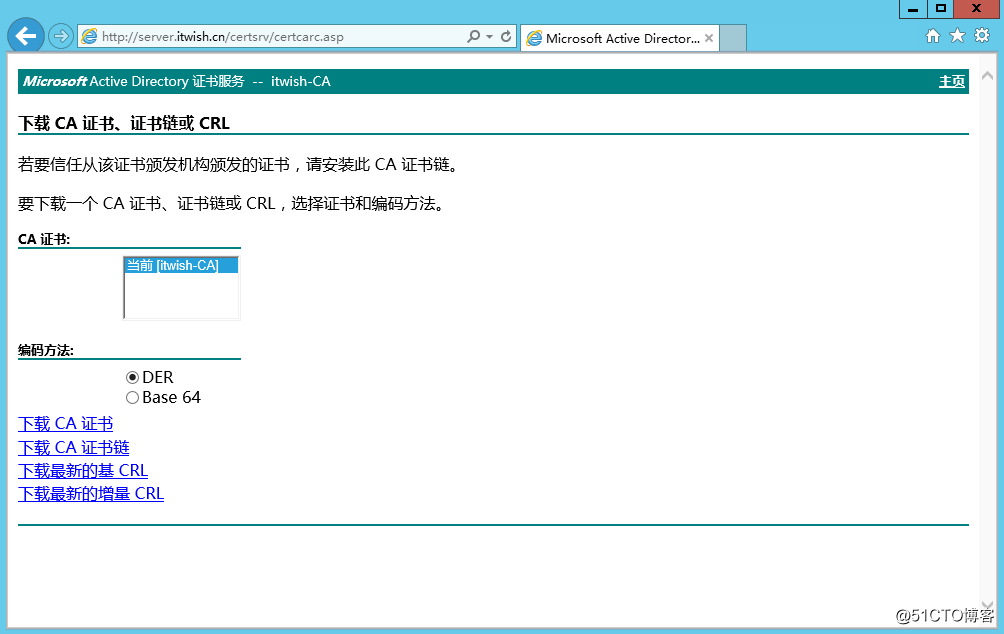Click the 下载 CA 证书链 link
The image size is (1004, 634).
point(74,448)
